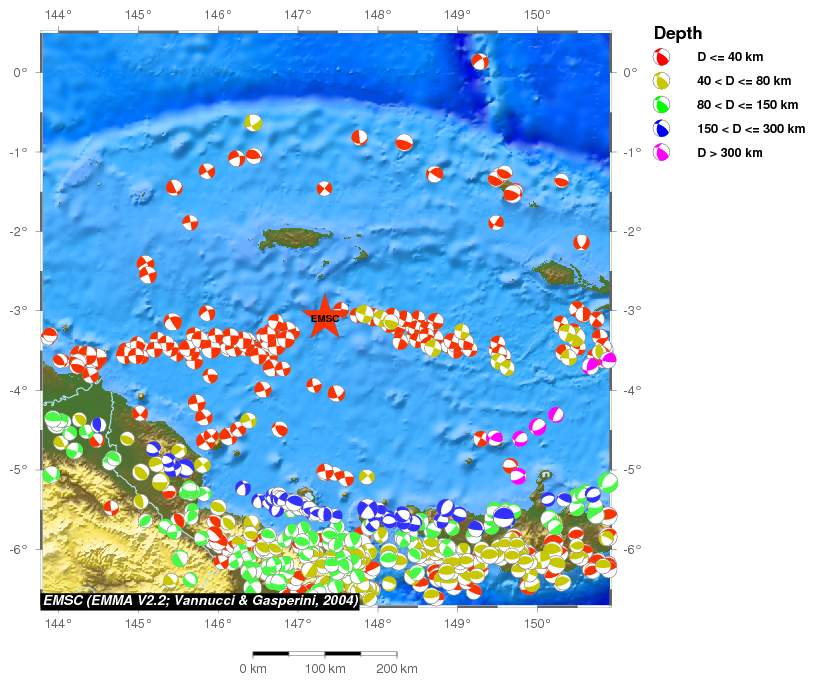Select the yellow legend beachball icon
The image size is (815, 683).
pos(662,81)
